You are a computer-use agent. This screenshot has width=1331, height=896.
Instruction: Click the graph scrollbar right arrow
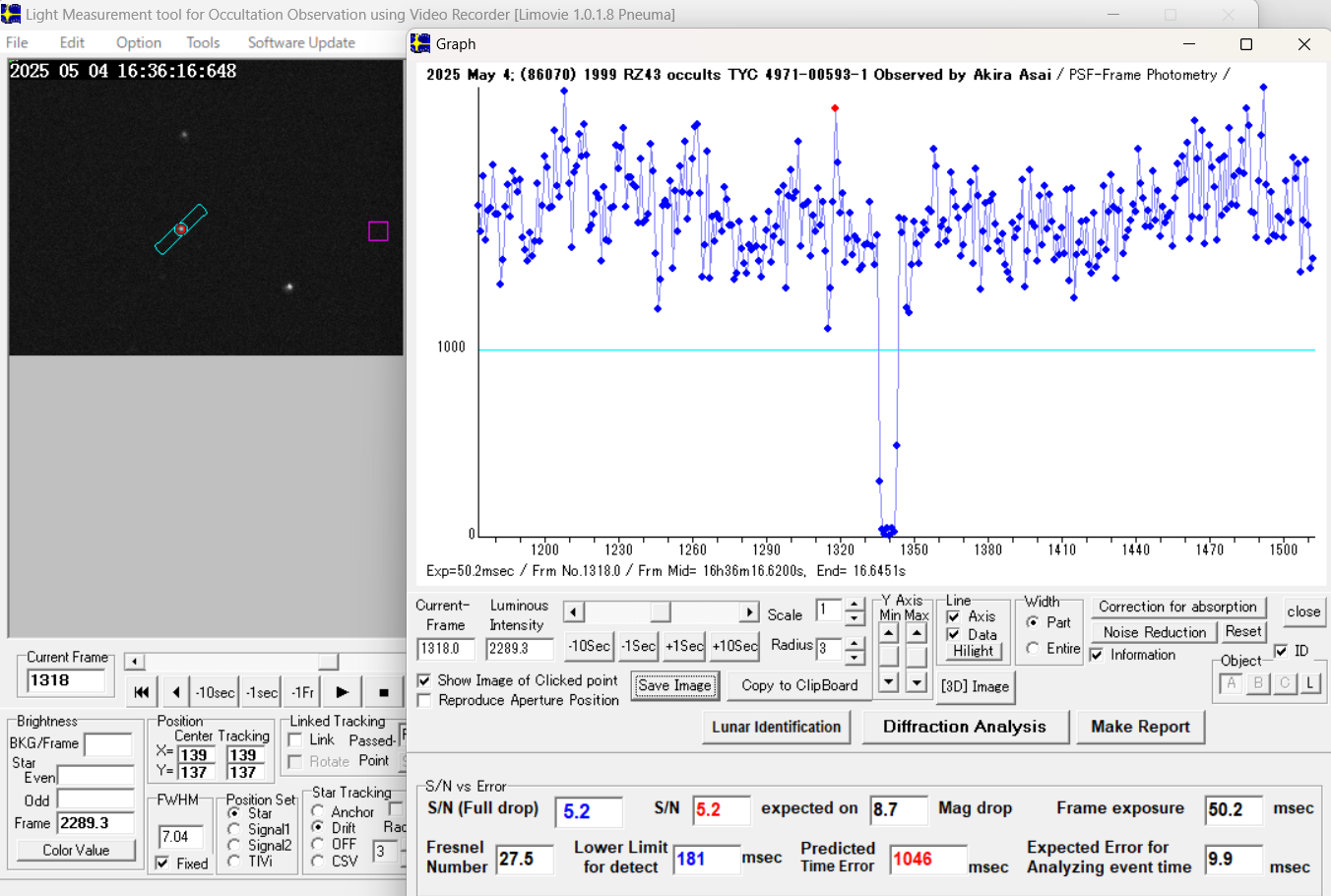[x=749, y=612]
